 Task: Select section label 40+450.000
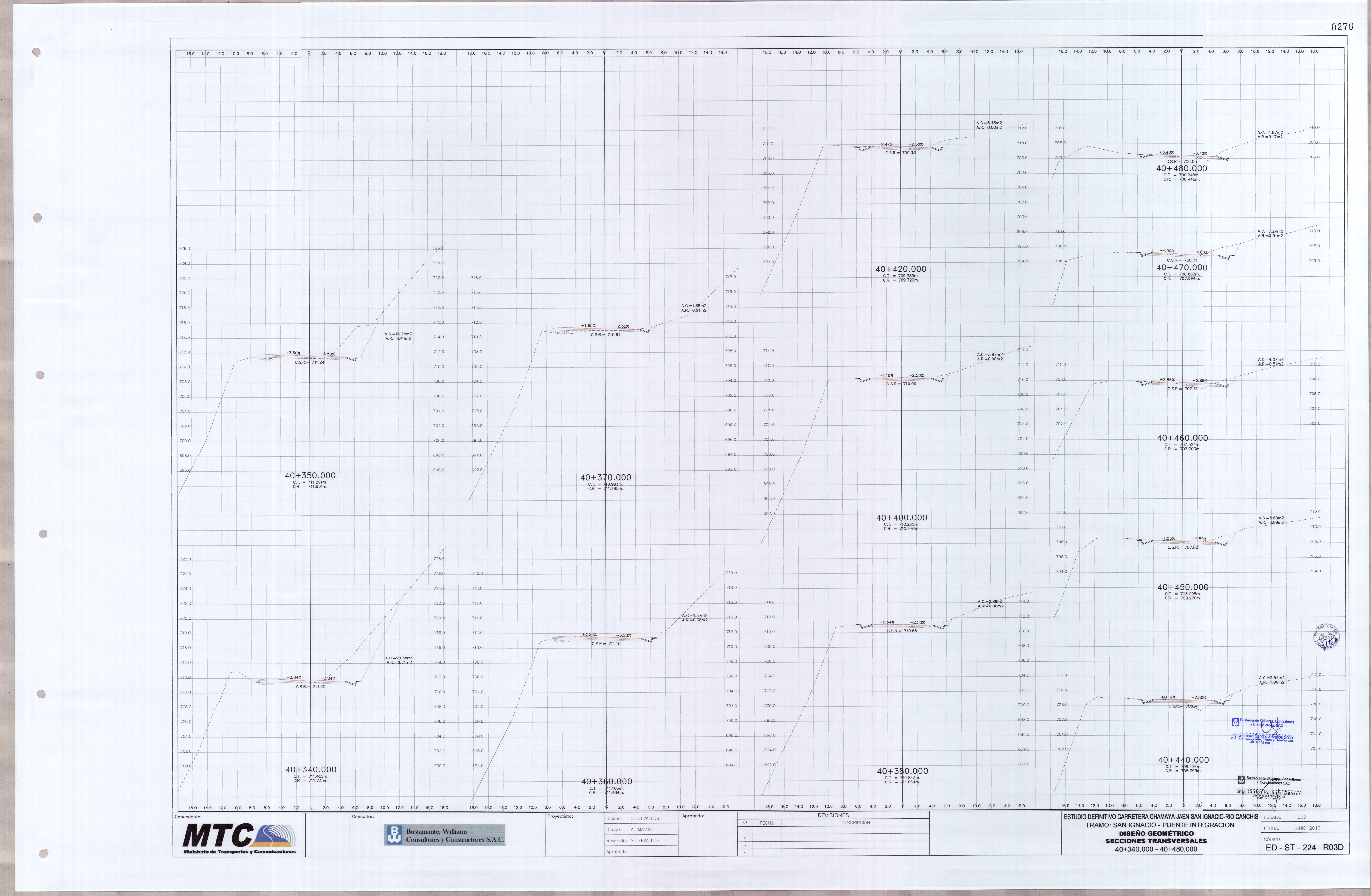1183,587
